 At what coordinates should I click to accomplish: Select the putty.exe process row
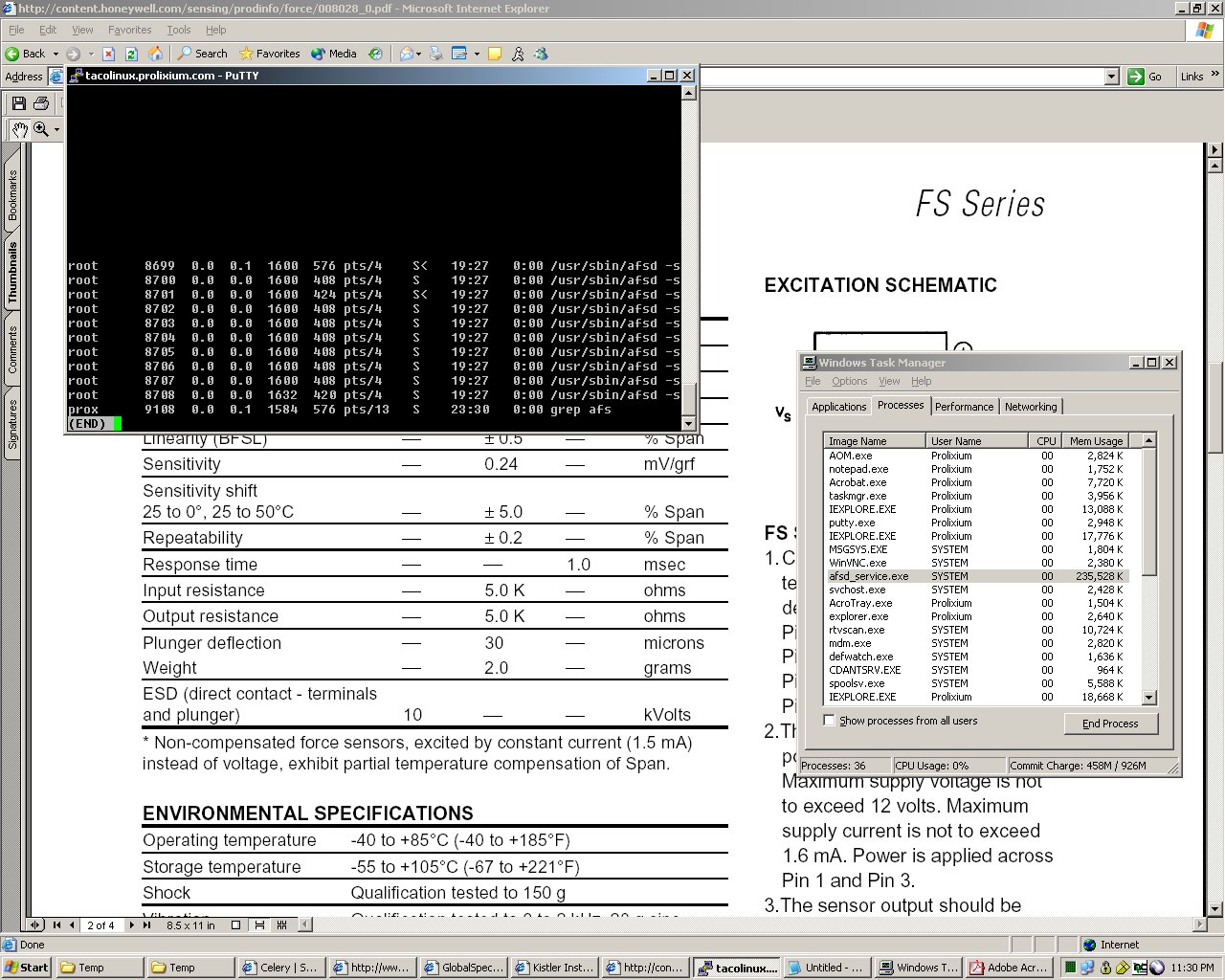coord(977,523)
